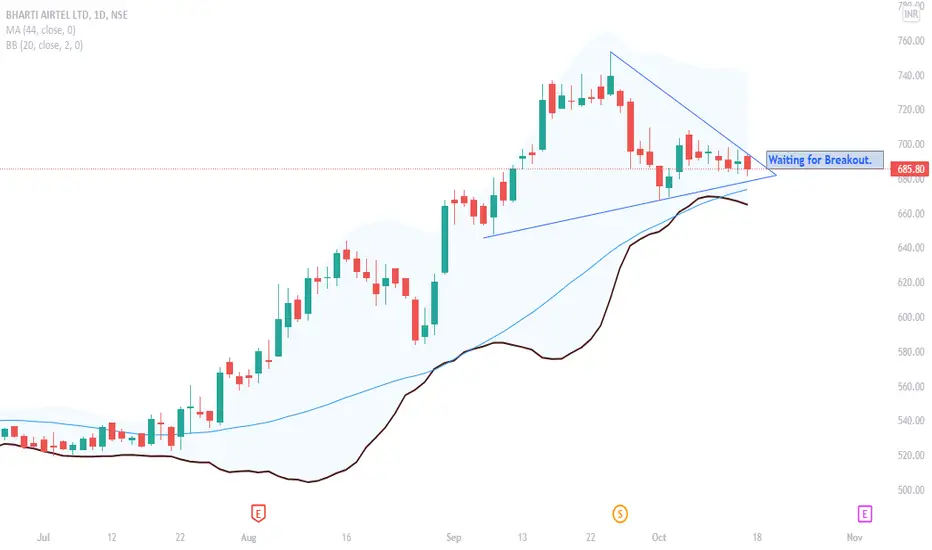932x550 pixels.
Task: Click the red 685.80 current price label
Action: (x=911, y=169)
